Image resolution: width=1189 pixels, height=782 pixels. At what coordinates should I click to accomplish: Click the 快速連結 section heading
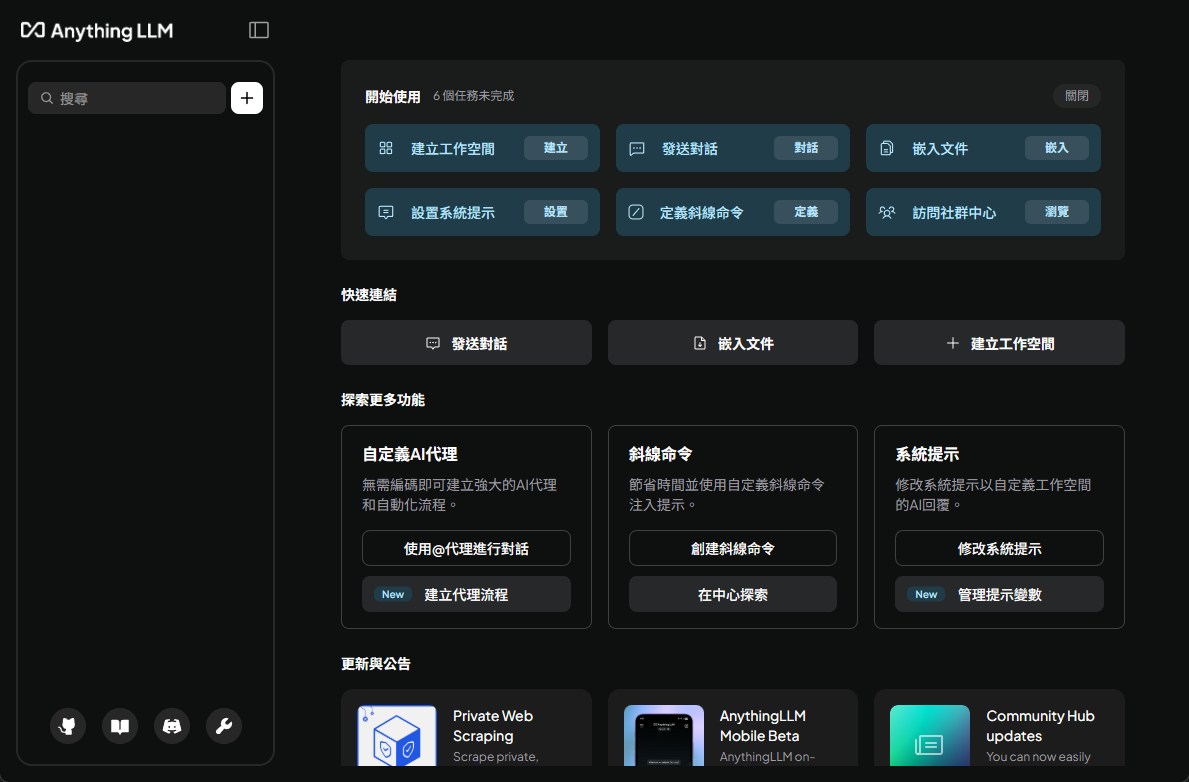(369, 294)
